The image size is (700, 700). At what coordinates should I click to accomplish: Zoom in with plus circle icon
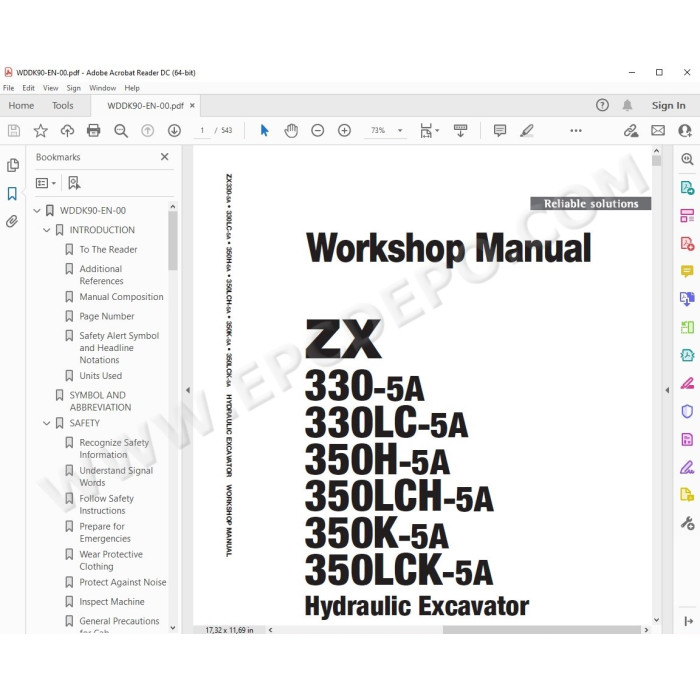(344, 130)
